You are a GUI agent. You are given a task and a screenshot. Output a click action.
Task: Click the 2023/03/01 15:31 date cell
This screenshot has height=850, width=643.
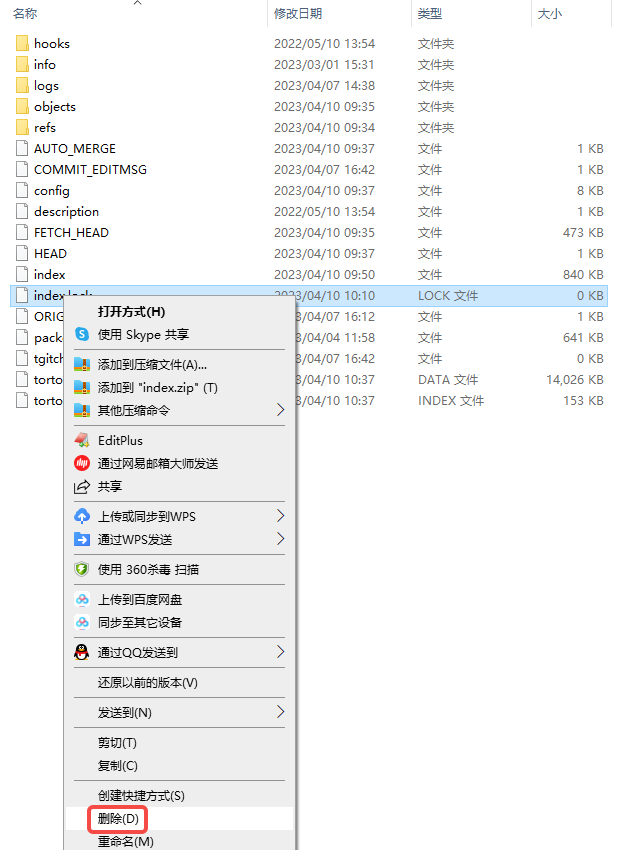324,65
